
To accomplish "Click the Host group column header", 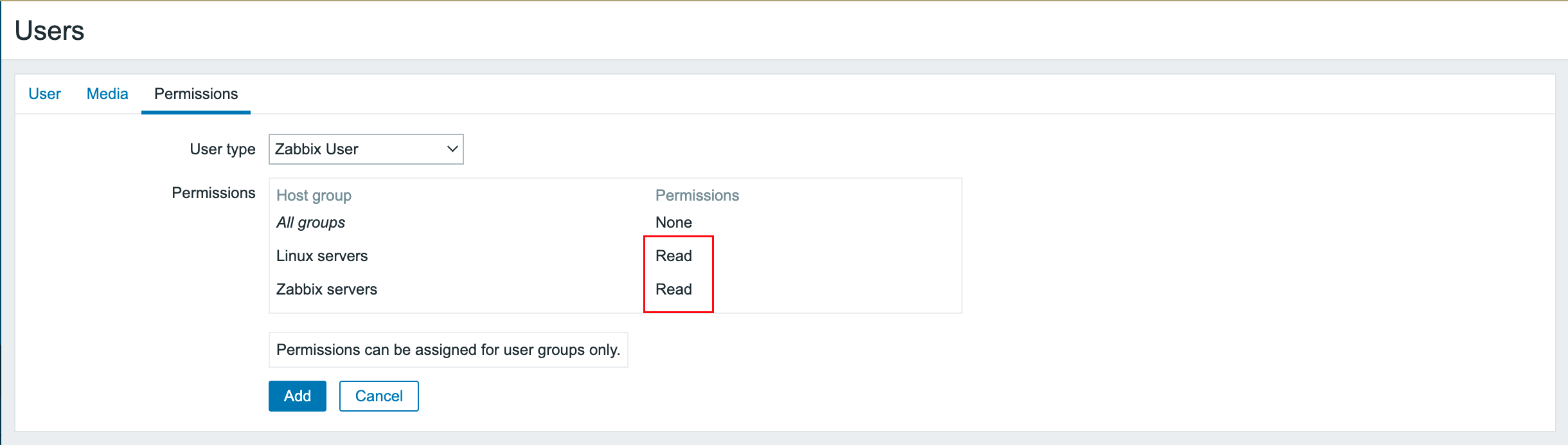I will [x=314, y=195].
